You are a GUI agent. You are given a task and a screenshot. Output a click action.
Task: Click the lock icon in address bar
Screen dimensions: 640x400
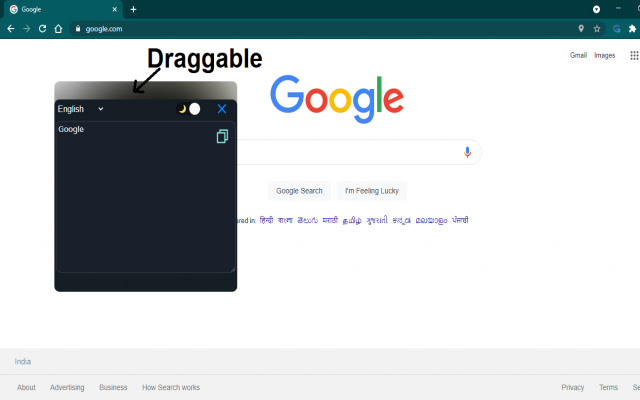tap(78, 29)
